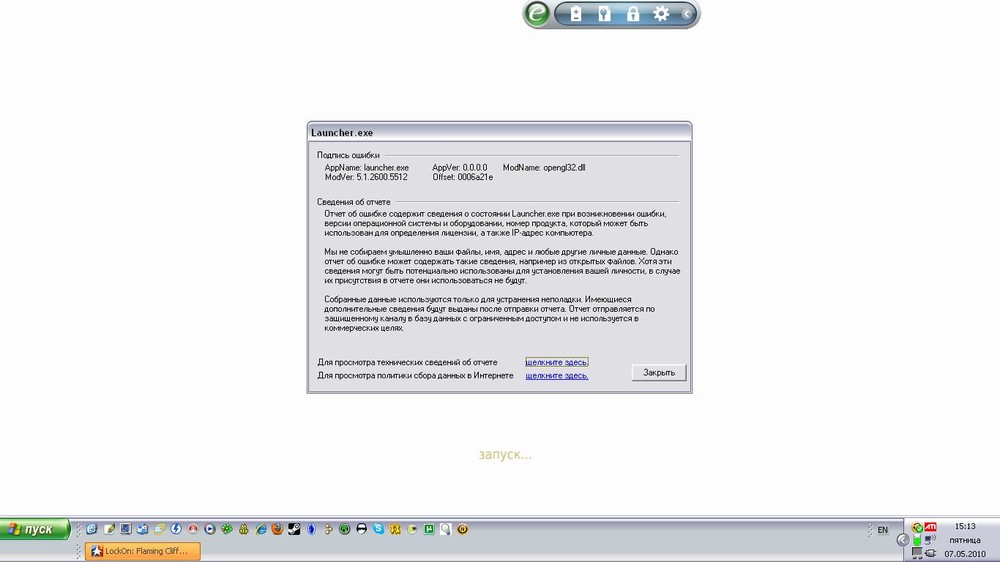Launch white magnifier page quick launch icon
The image size is (1000, 562).
tap(446, 529)
